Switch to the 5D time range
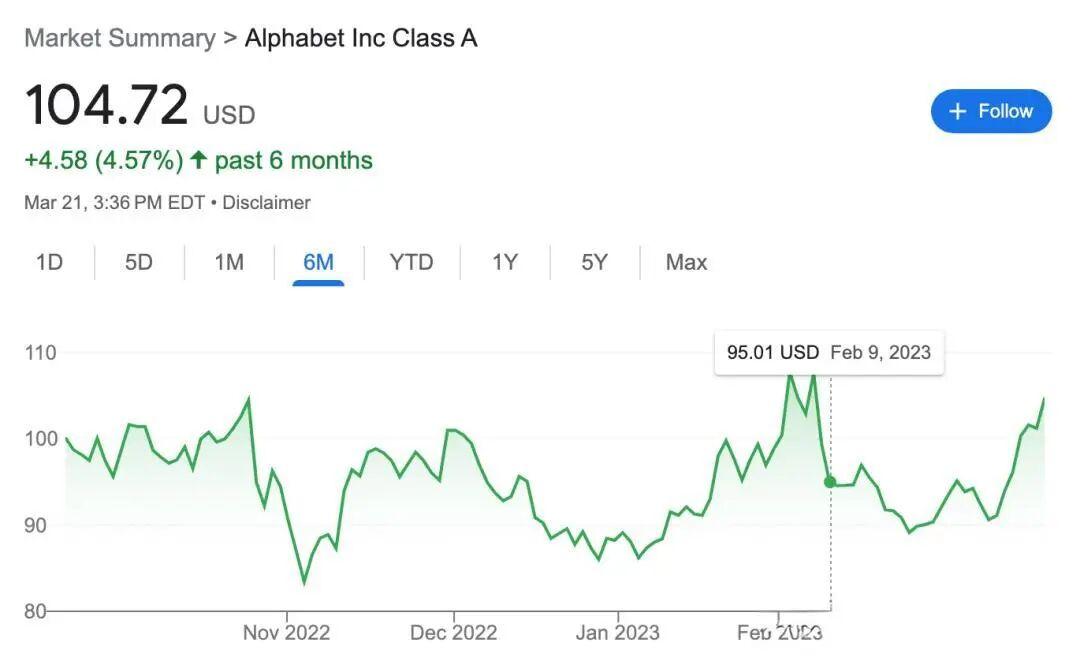Screen dimensions: 1080x661 tap(139, 262)
